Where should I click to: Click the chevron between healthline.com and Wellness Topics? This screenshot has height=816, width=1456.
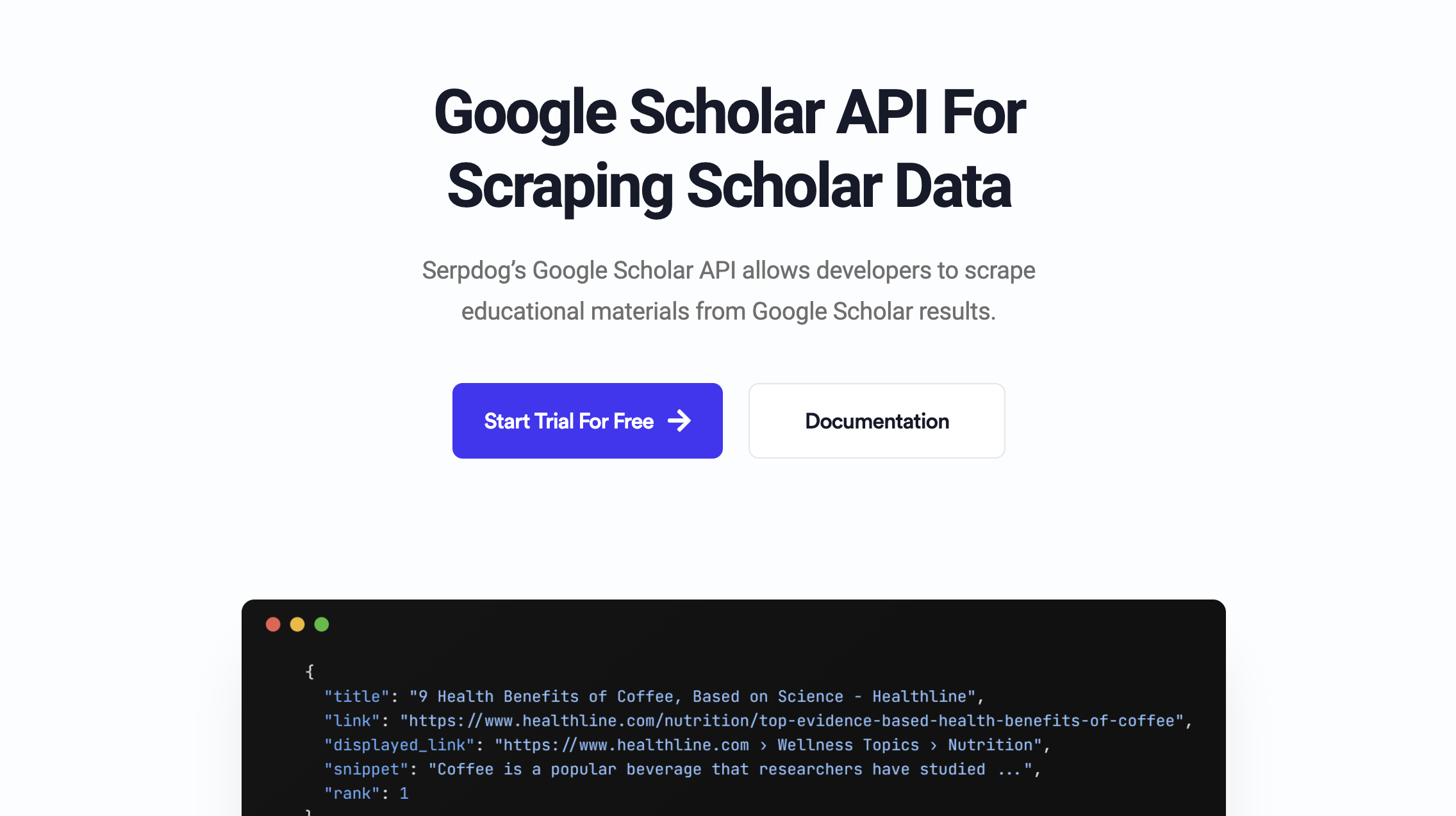[764, 745]
